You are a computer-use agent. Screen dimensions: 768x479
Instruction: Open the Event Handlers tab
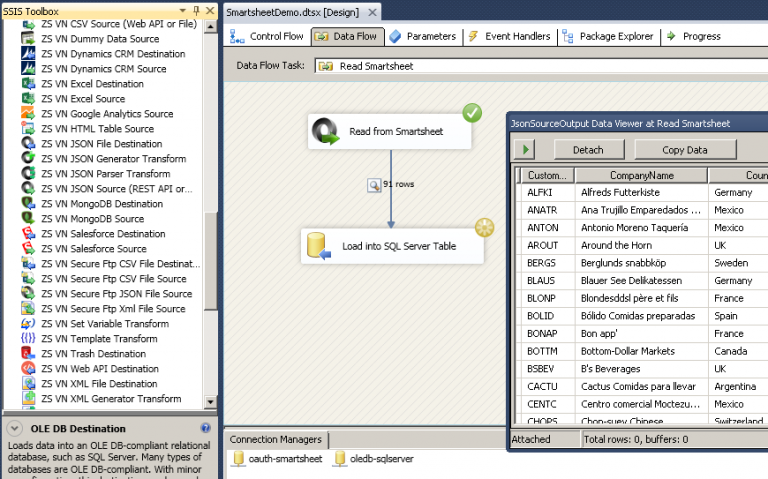(510, 36)
